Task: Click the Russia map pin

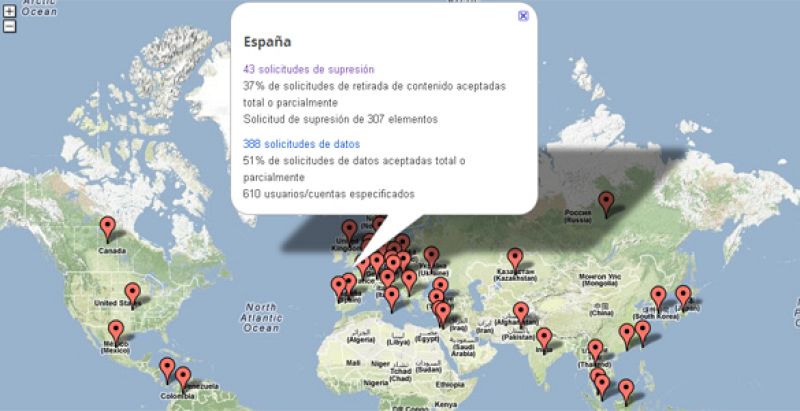Action: click(606, 202)
